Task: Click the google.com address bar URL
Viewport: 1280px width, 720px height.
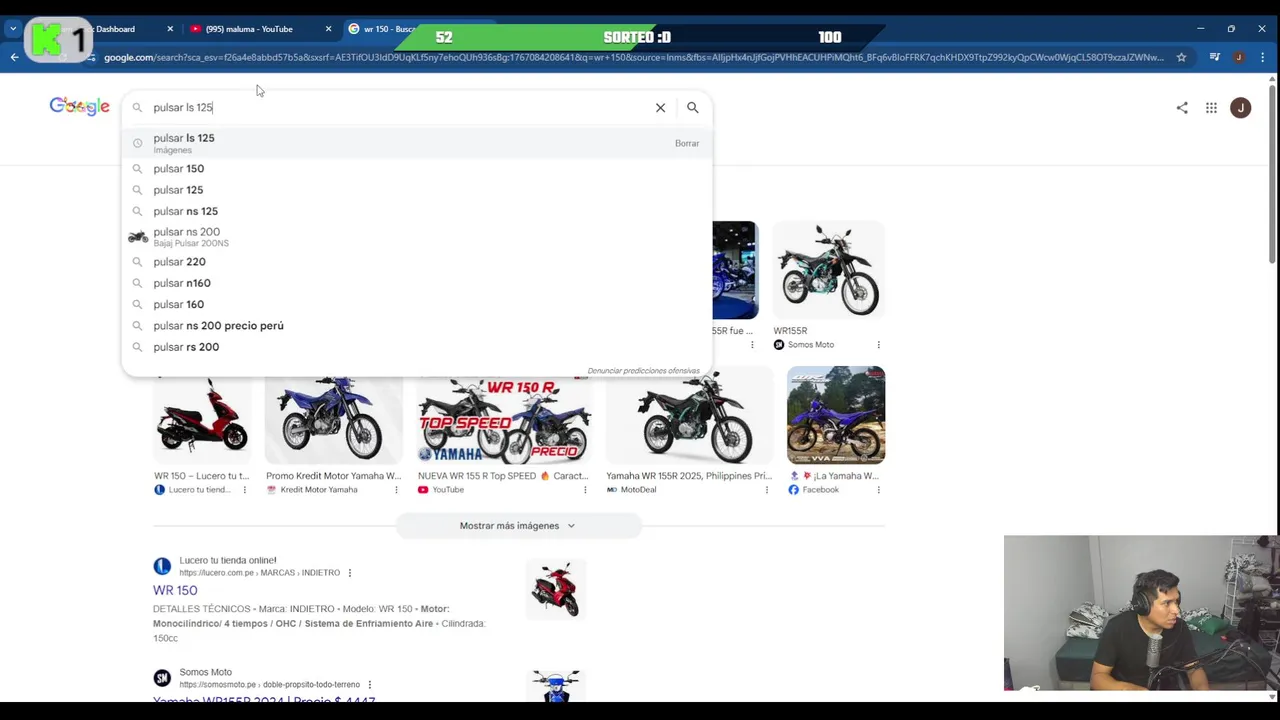Action: (x=634, y=57)
